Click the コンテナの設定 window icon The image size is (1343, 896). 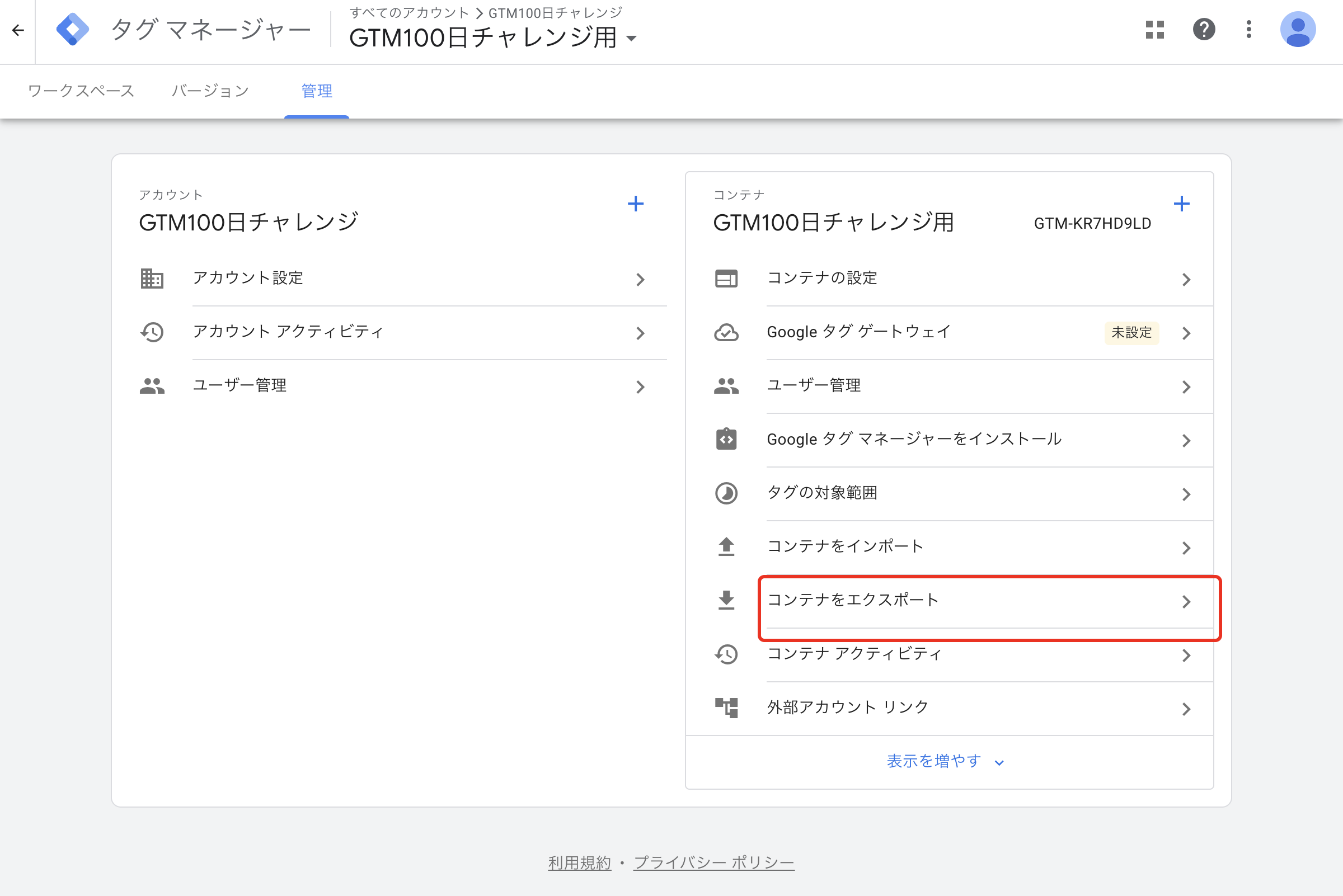[x=726, y=279]
